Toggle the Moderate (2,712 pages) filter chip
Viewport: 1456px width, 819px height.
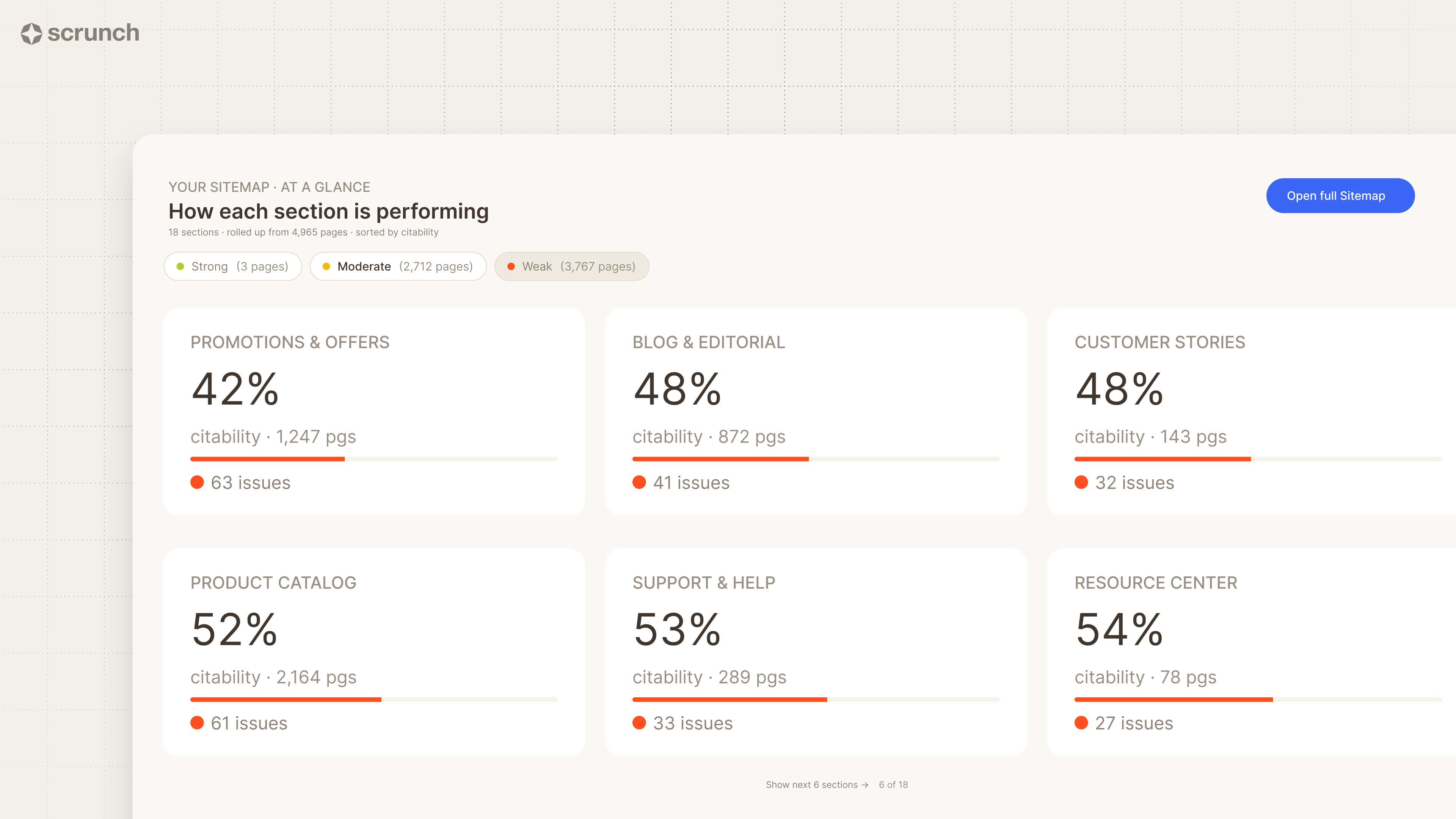click(398, 266)
